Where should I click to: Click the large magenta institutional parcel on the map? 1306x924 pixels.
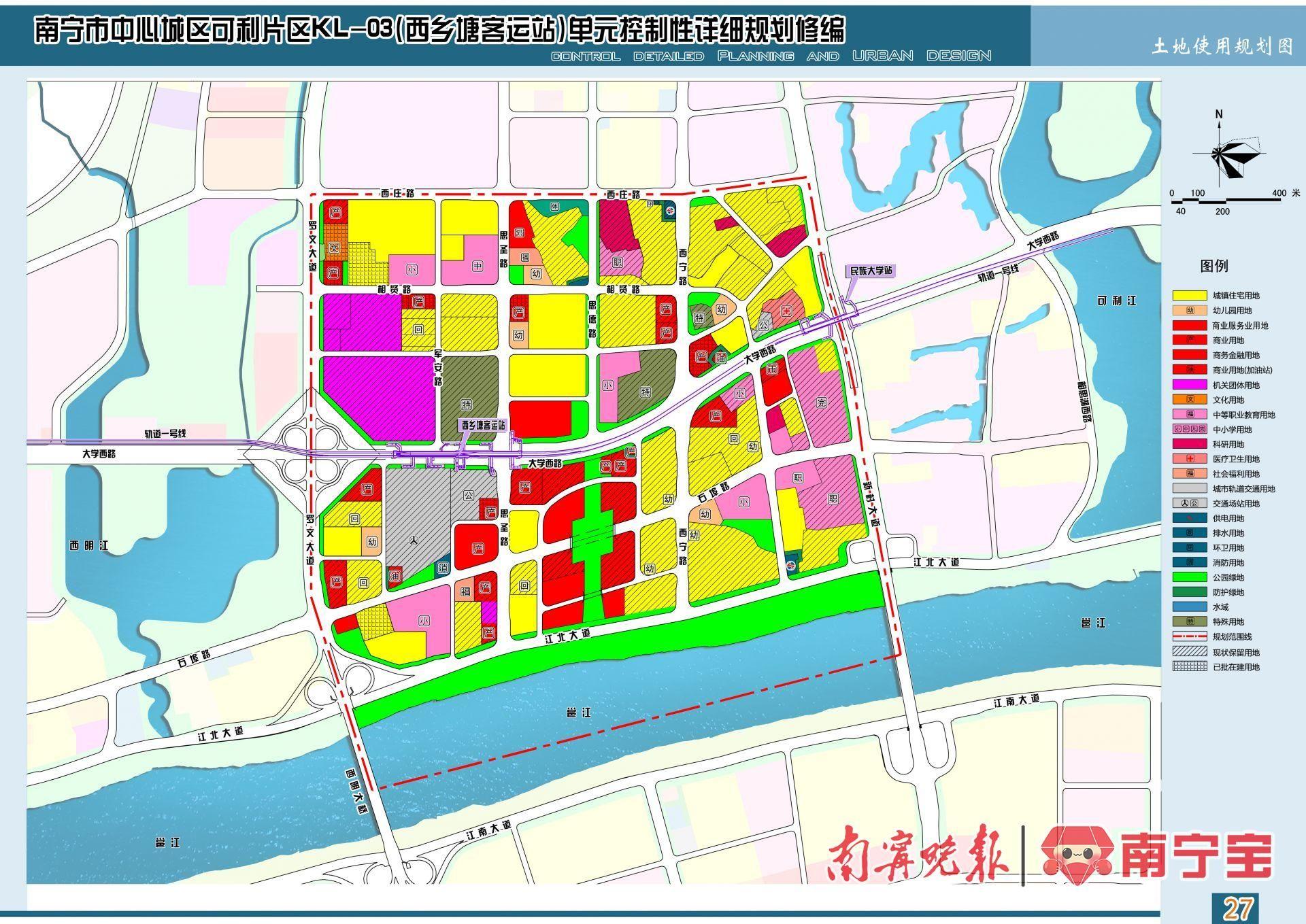point(378,398)
